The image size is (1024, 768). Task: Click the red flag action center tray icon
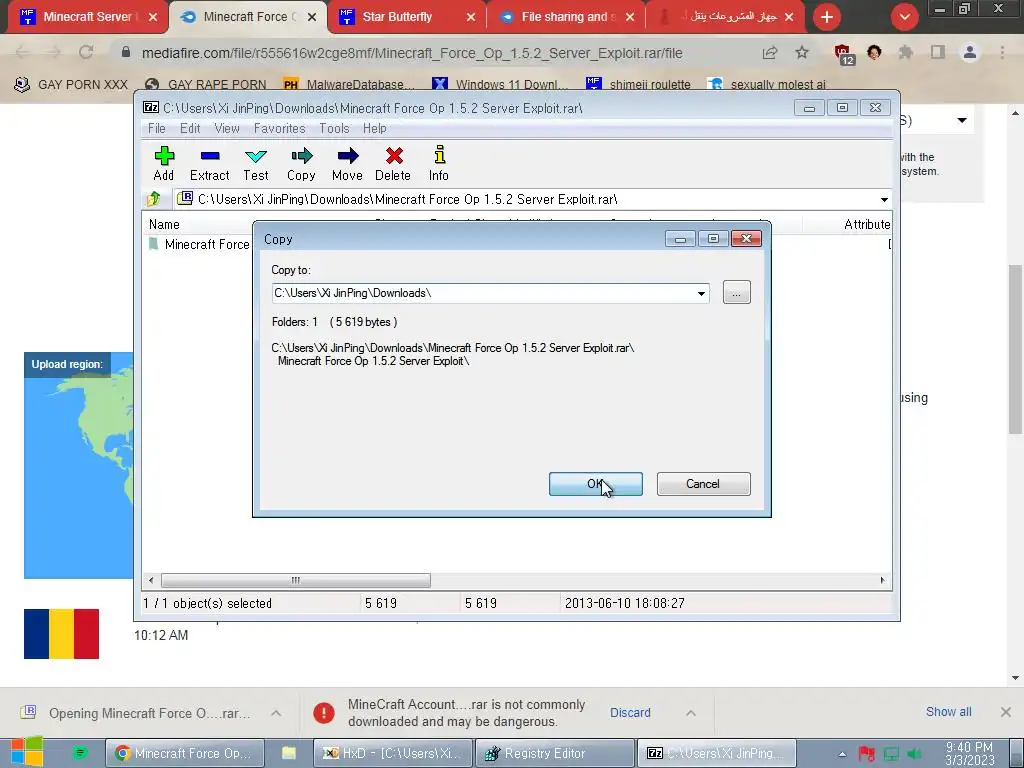click(867, 754)
